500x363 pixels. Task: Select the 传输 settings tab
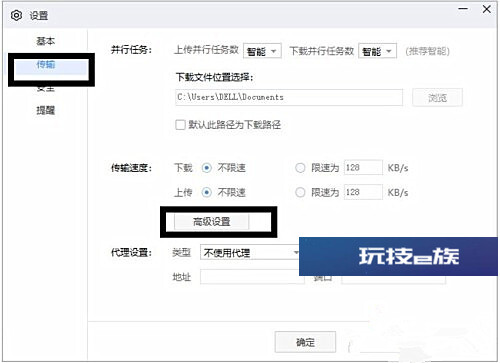[x=51, y=67]
